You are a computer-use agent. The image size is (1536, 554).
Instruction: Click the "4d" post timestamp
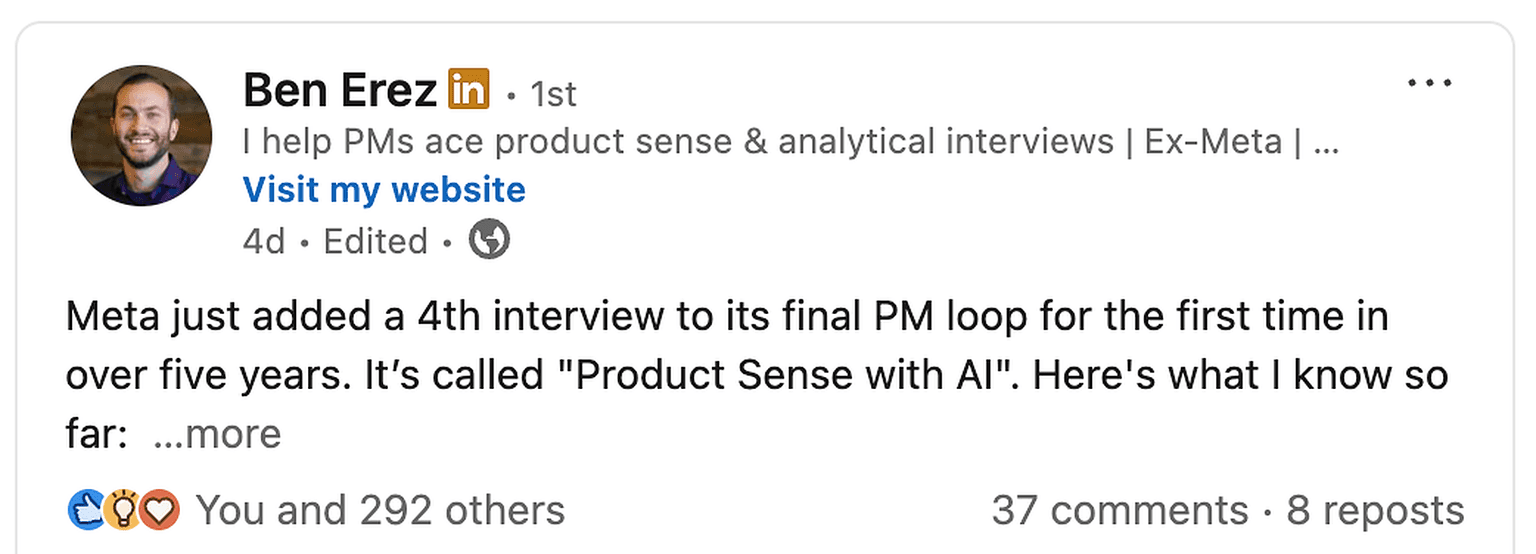pyautogui.click(x=264, y=241)
